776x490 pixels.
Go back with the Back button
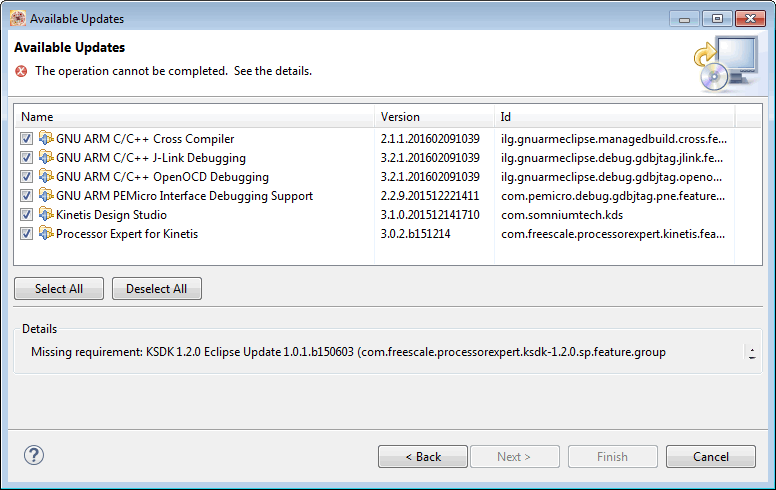[x=422, y=457]
